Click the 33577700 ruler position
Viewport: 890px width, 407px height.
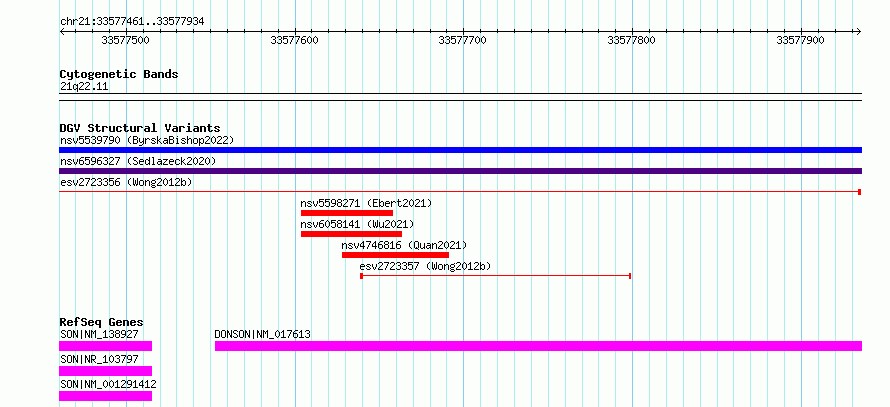(463, 40)
